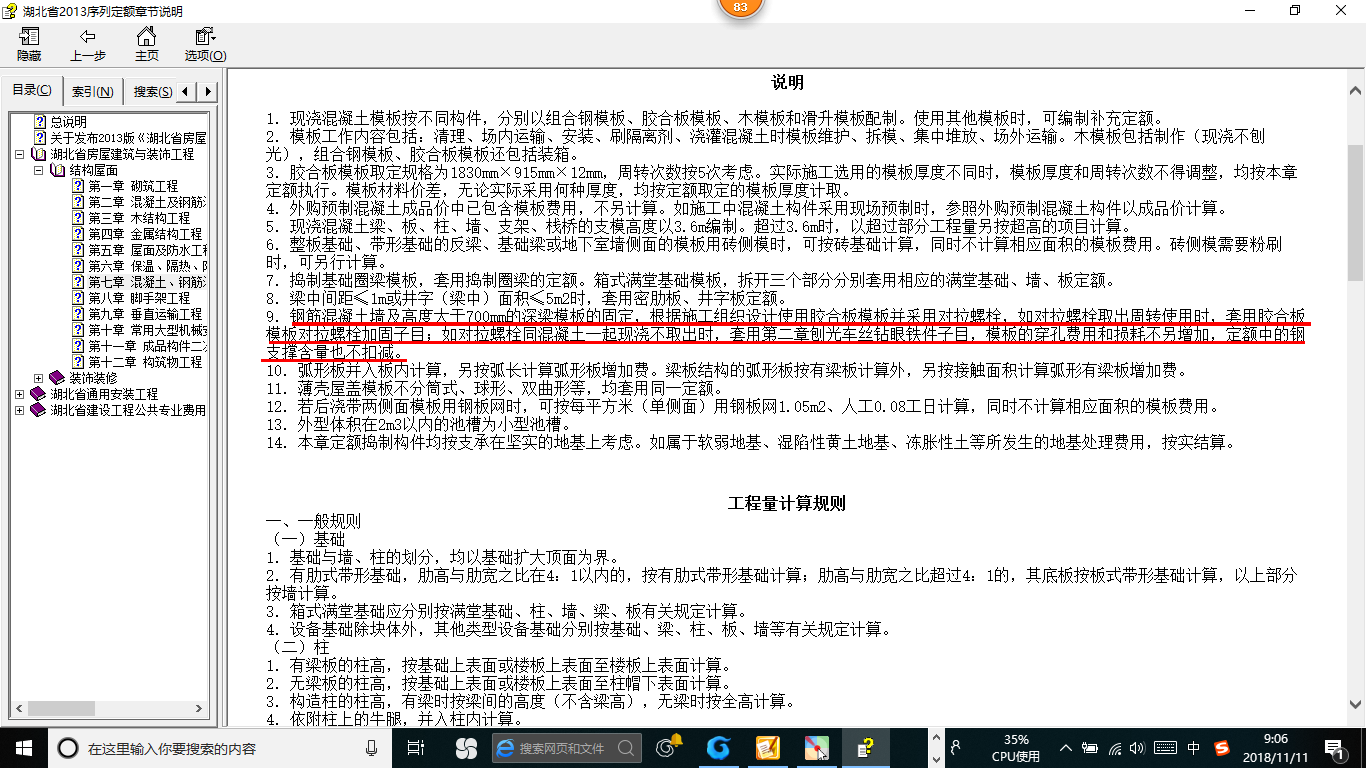Click the Sogou S input method icon

(1222, 748)
